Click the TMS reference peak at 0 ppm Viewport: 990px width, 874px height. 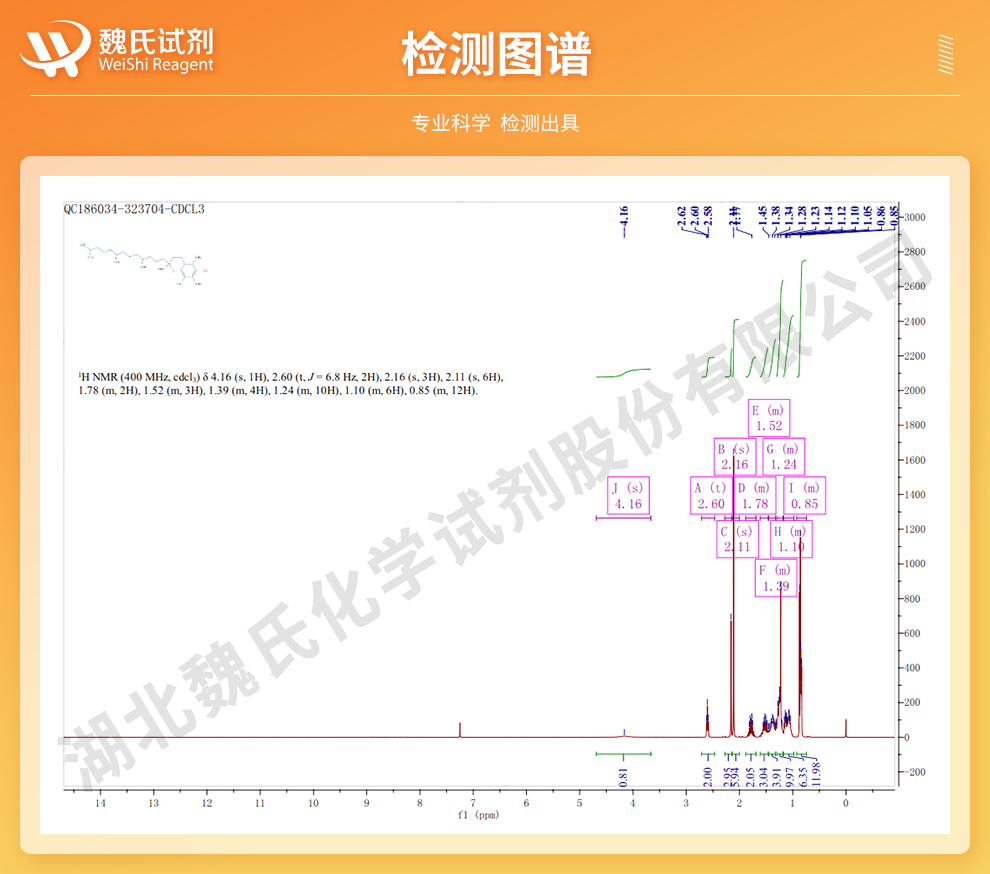(x=845, y=727)
